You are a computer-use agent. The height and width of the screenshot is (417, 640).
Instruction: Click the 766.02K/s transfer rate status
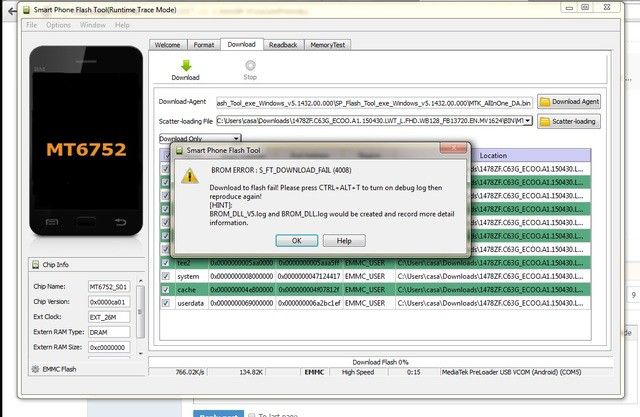coord(190,372)
